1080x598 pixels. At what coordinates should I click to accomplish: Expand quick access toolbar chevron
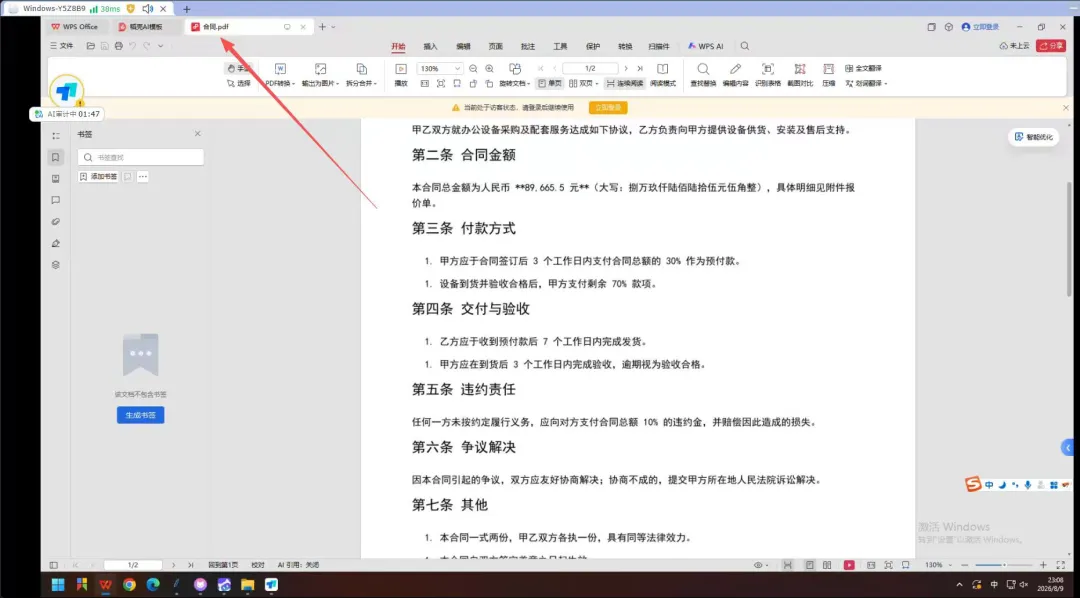160,46
